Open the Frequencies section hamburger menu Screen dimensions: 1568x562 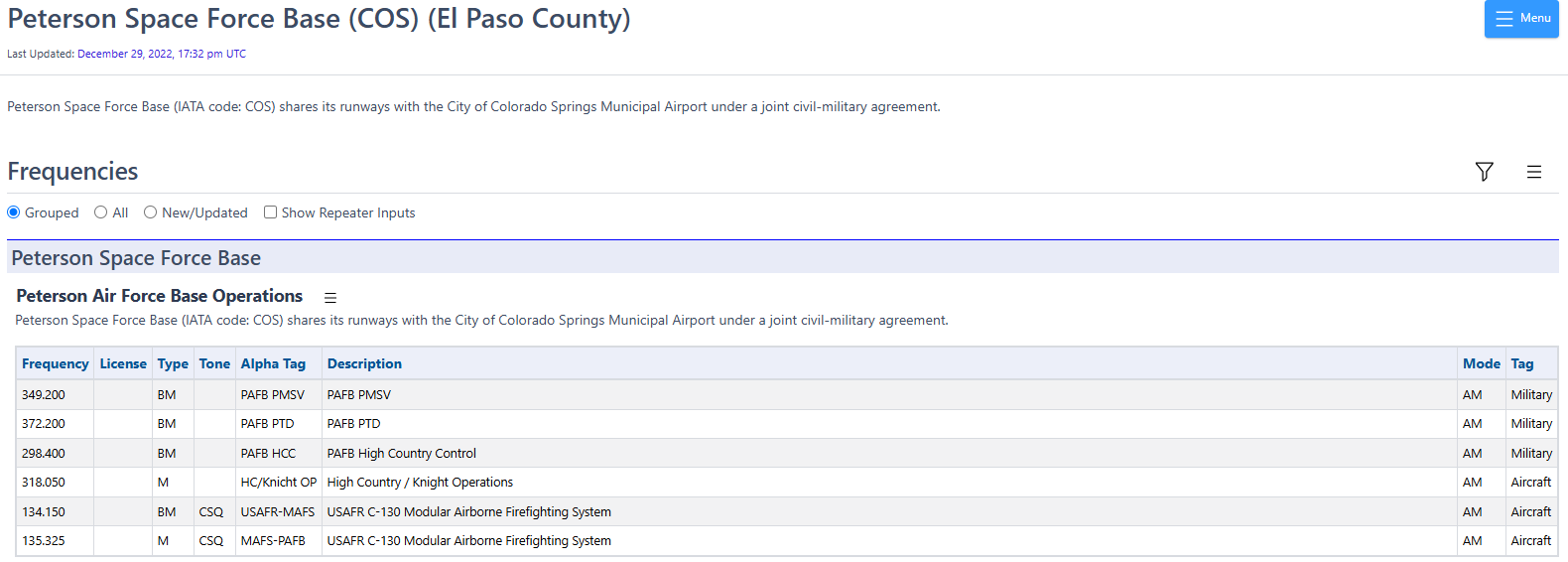pos(1533,172)
